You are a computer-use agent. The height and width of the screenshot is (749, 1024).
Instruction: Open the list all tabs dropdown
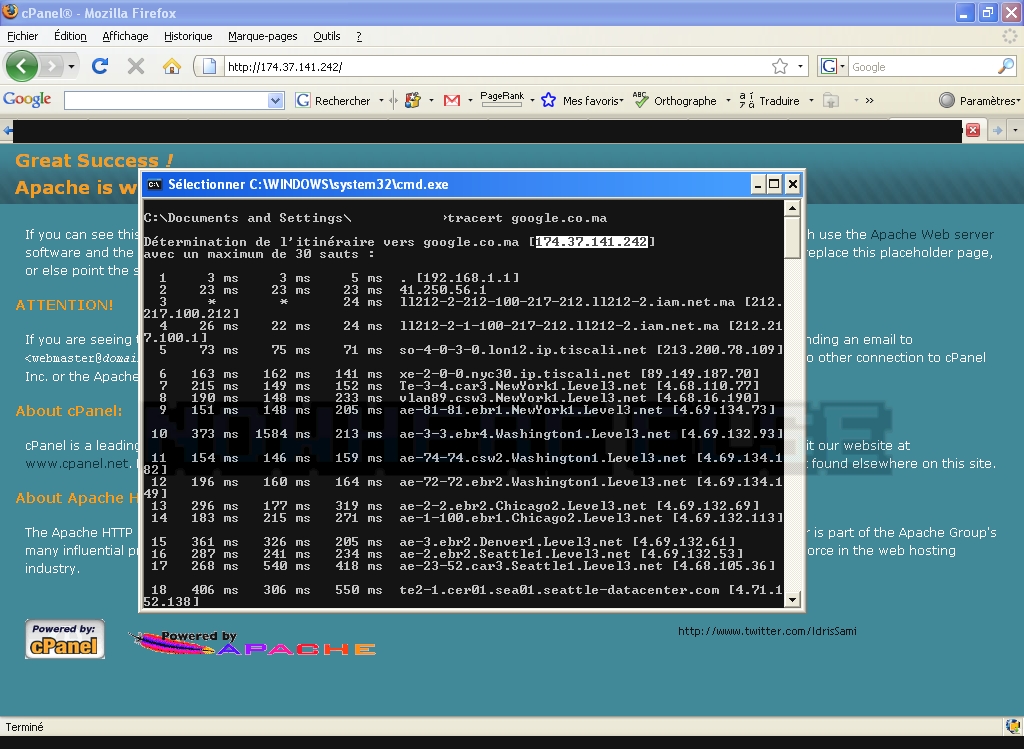tap(1015, 130)
